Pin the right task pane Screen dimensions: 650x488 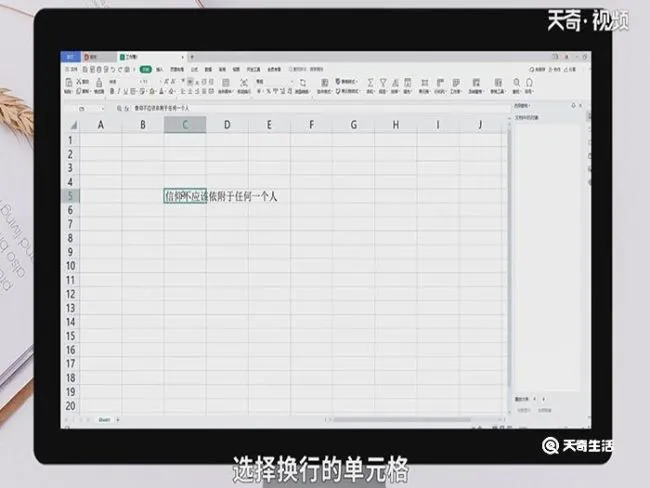(x=573, y=106)
